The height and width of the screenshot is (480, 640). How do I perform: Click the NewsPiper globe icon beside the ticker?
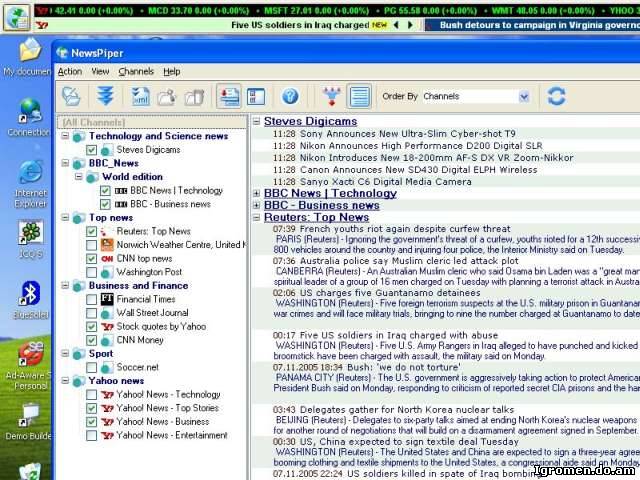tap(17, 18)
